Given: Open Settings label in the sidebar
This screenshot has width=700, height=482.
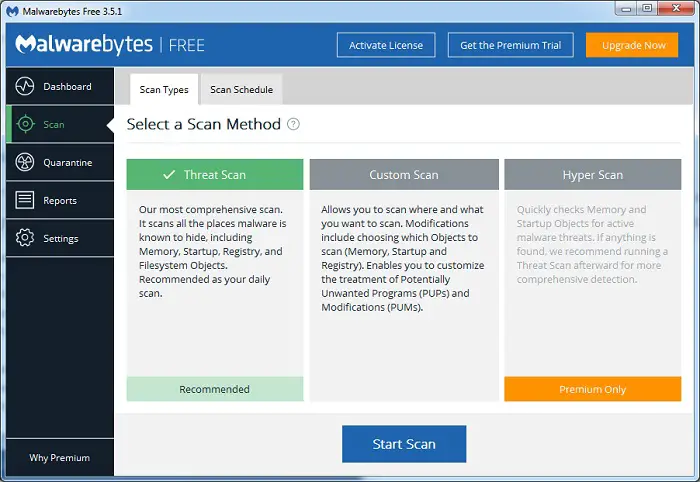Looking at the screenshot, I should 61,239.
